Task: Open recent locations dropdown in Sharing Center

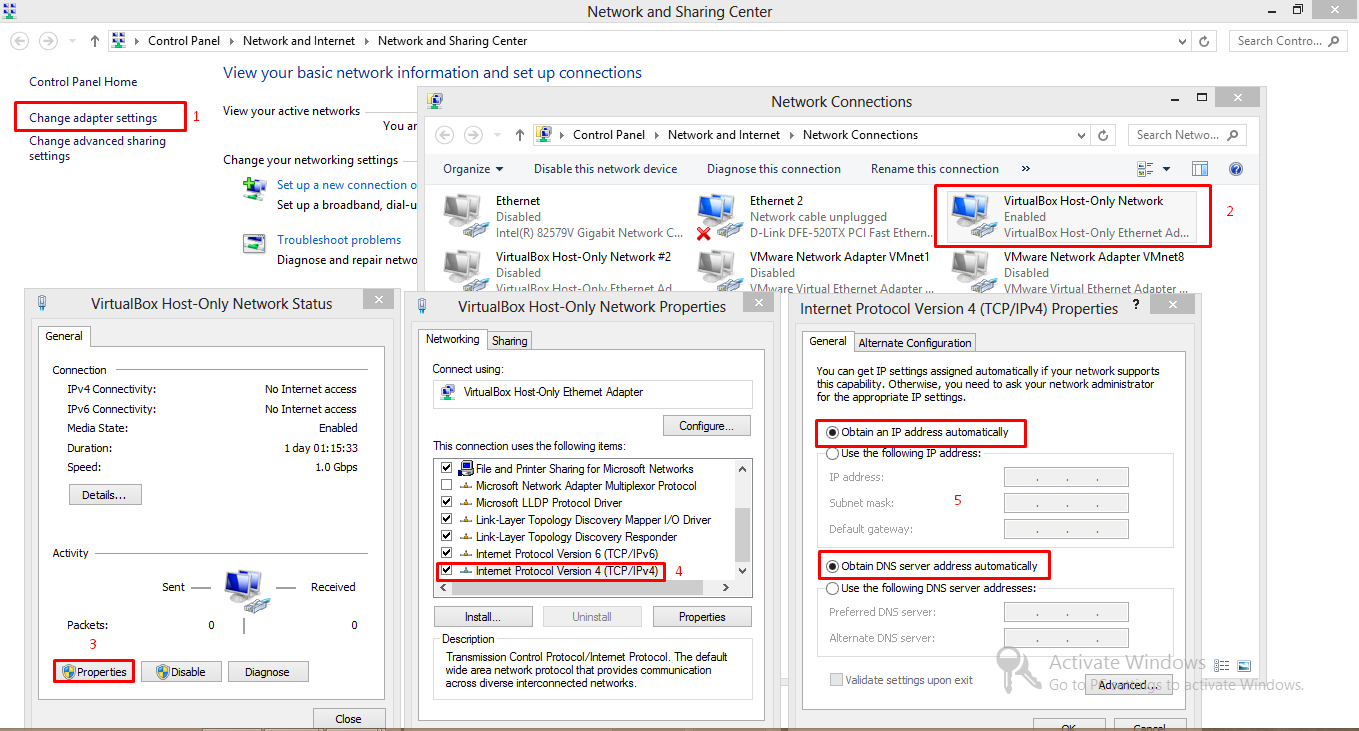Action: tap(72, 41)
